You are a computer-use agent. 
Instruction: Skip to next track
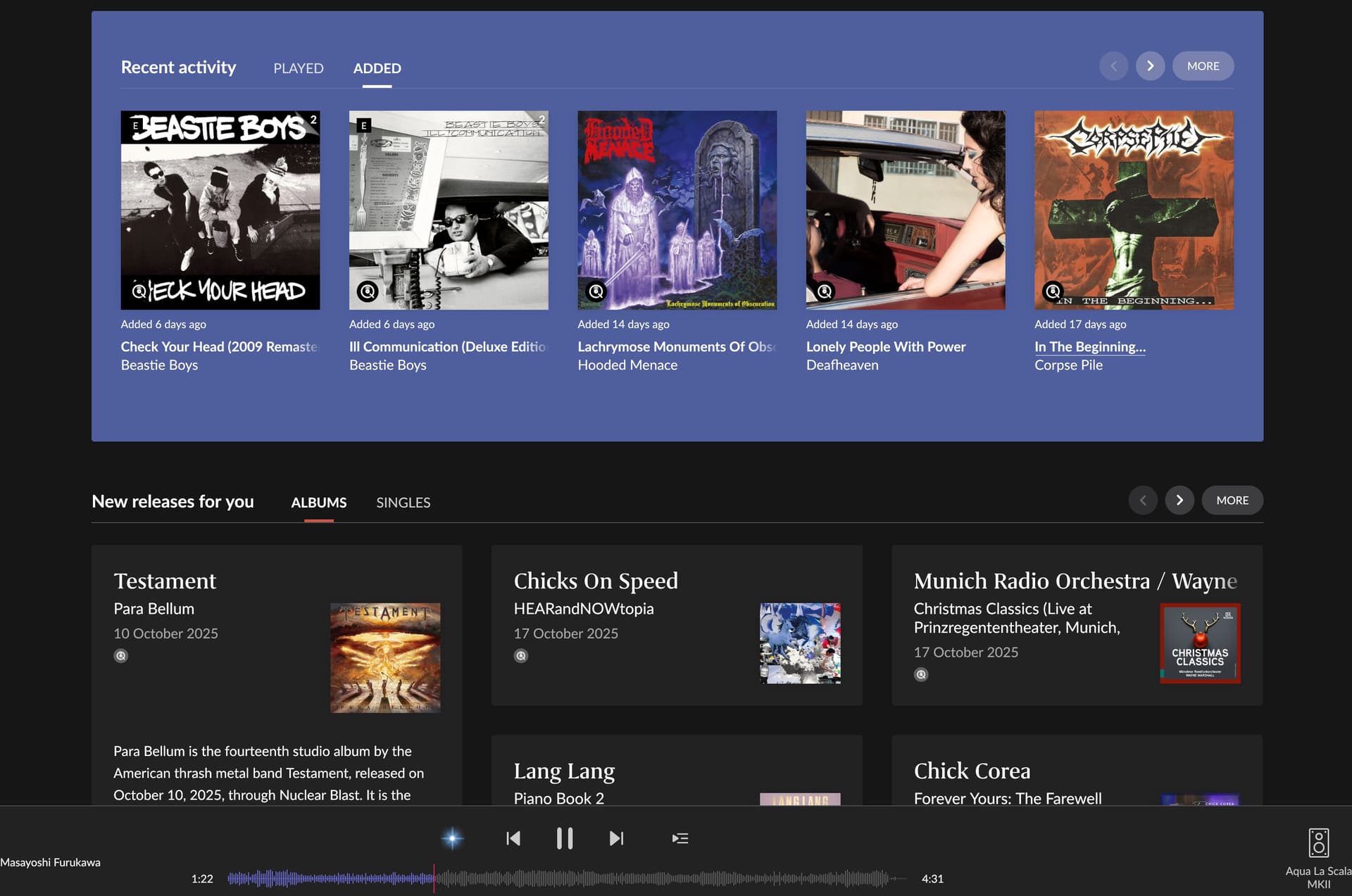[616, 838]
